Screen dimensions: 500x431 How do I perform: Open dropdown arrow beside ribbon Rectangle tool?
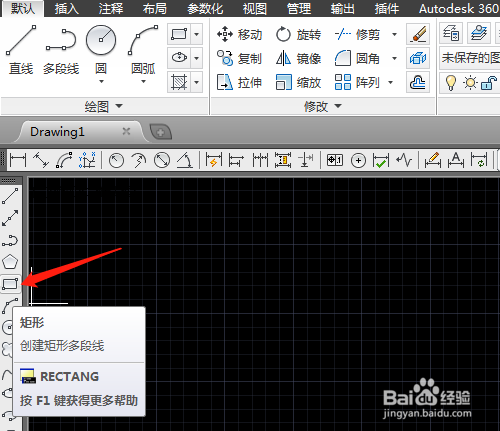(197, 34)
